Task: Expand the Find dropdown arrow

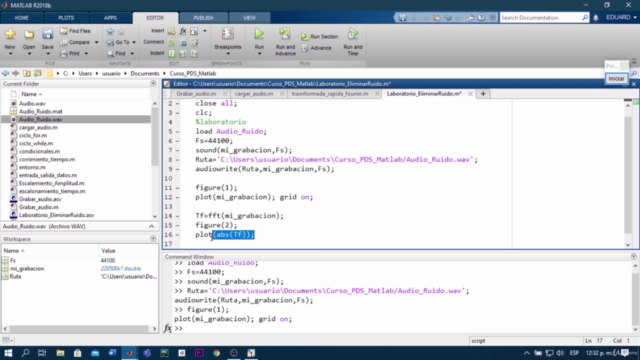Action: pyautogui.click(x=132, y=53)
